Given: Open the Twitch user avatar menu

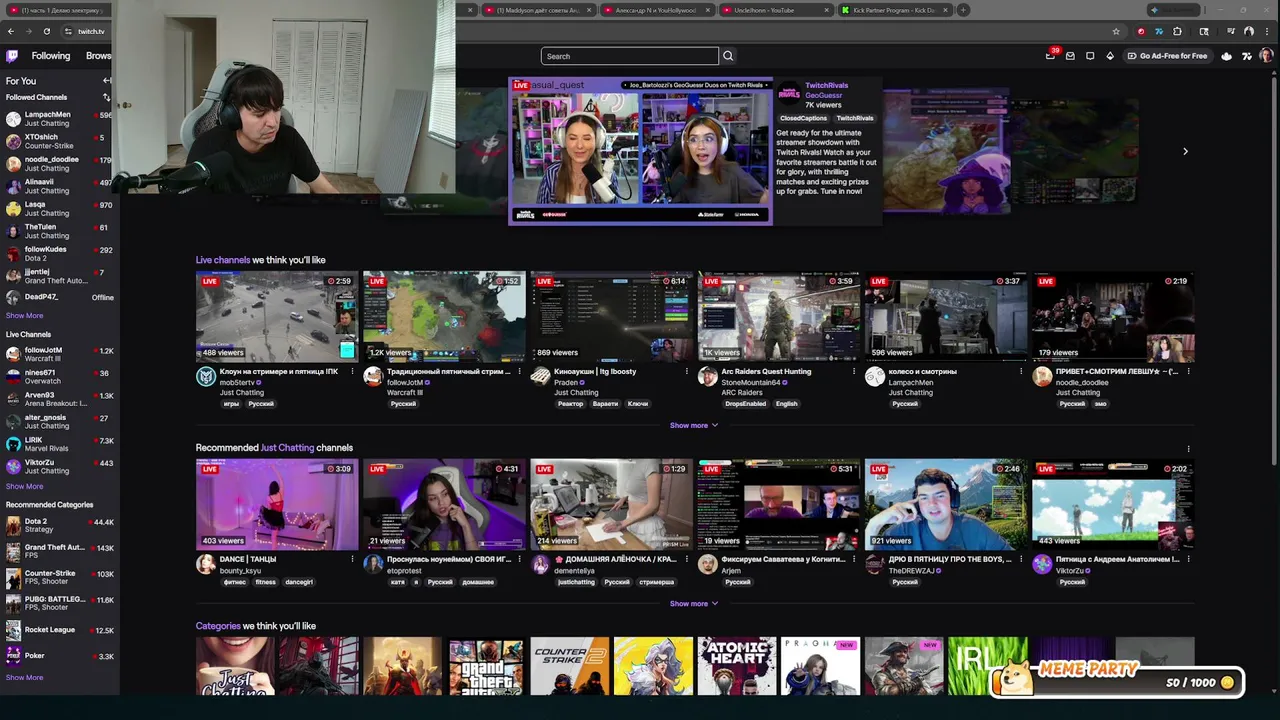Looking at the screenshot, I should coord(1266,56).
